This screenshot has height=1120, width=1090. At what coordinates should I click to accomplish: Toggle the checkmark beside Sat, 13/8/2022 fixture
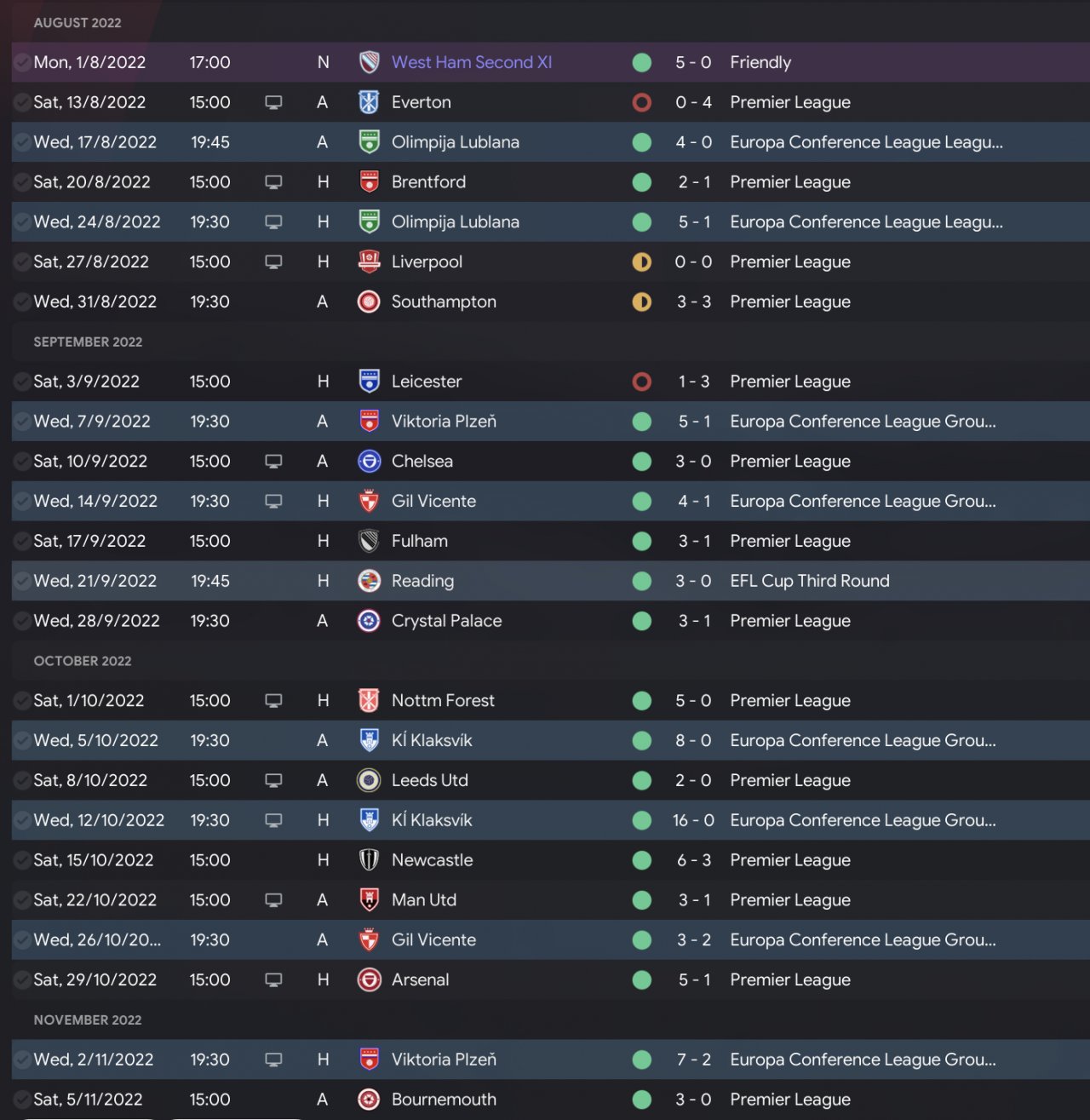point(22,102)
